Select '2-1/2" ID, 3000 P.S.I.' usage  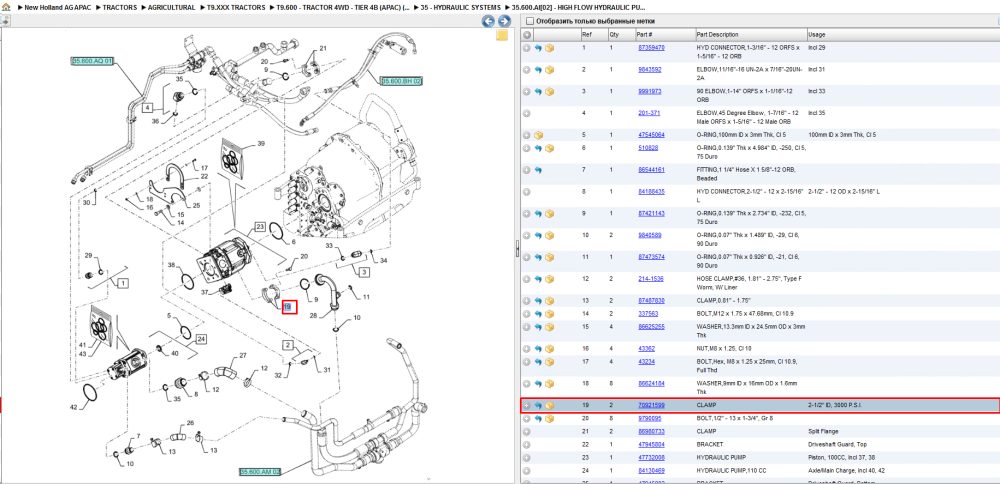834,406
